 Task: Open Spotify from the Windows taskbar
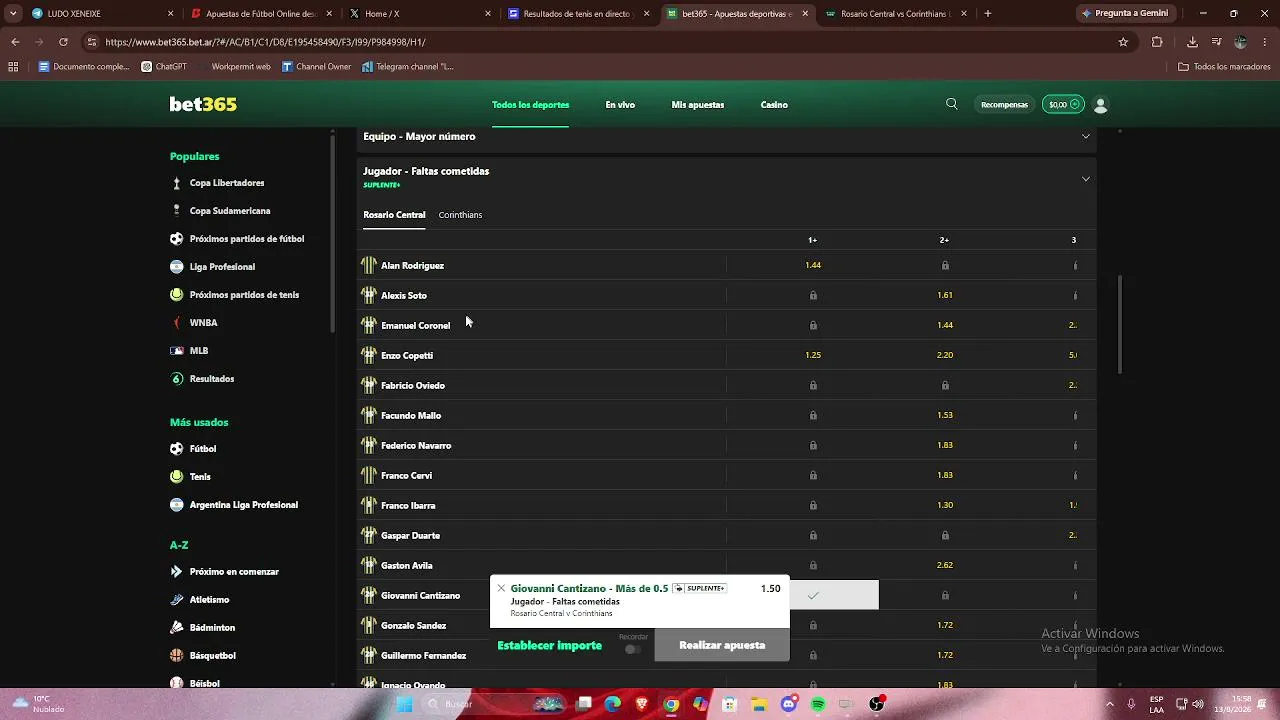(818, 704)
